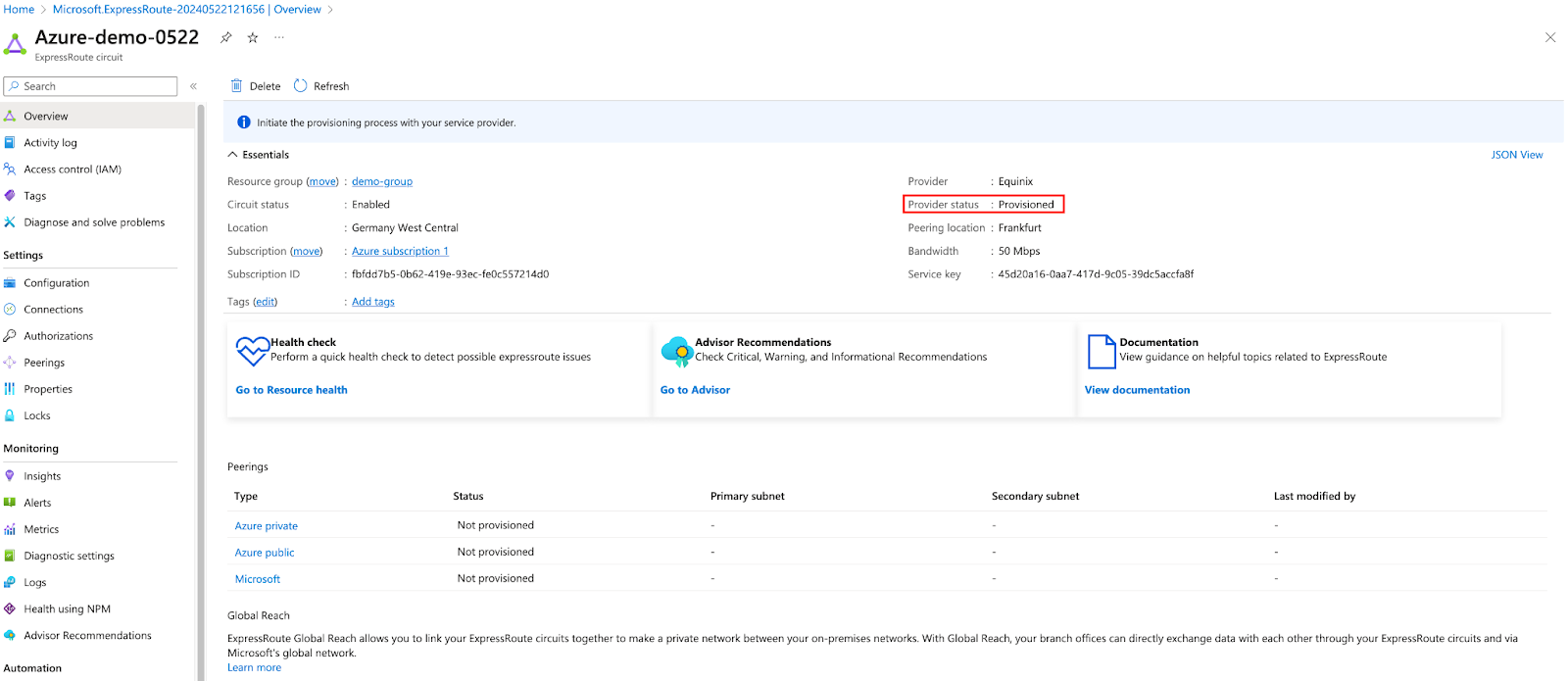1568x681 pixels.
Task: Click the Metrics chart icon
Action: pyautogui.click(x=10, y=528)
